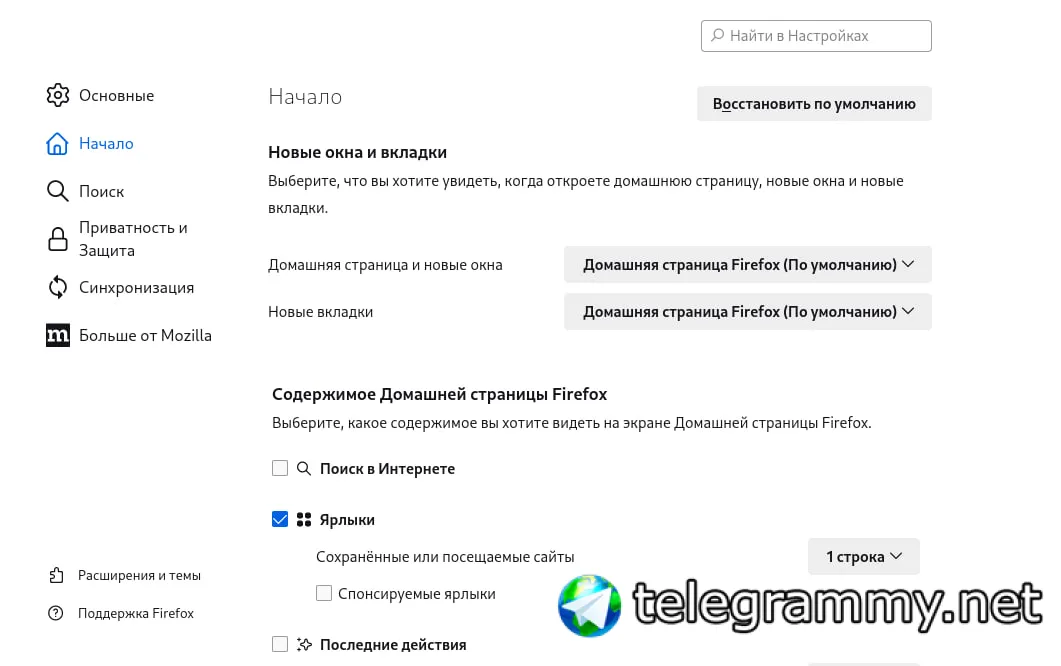
Task: Enable the Поиск в Интернете checkbox
Action: (279, 468)
